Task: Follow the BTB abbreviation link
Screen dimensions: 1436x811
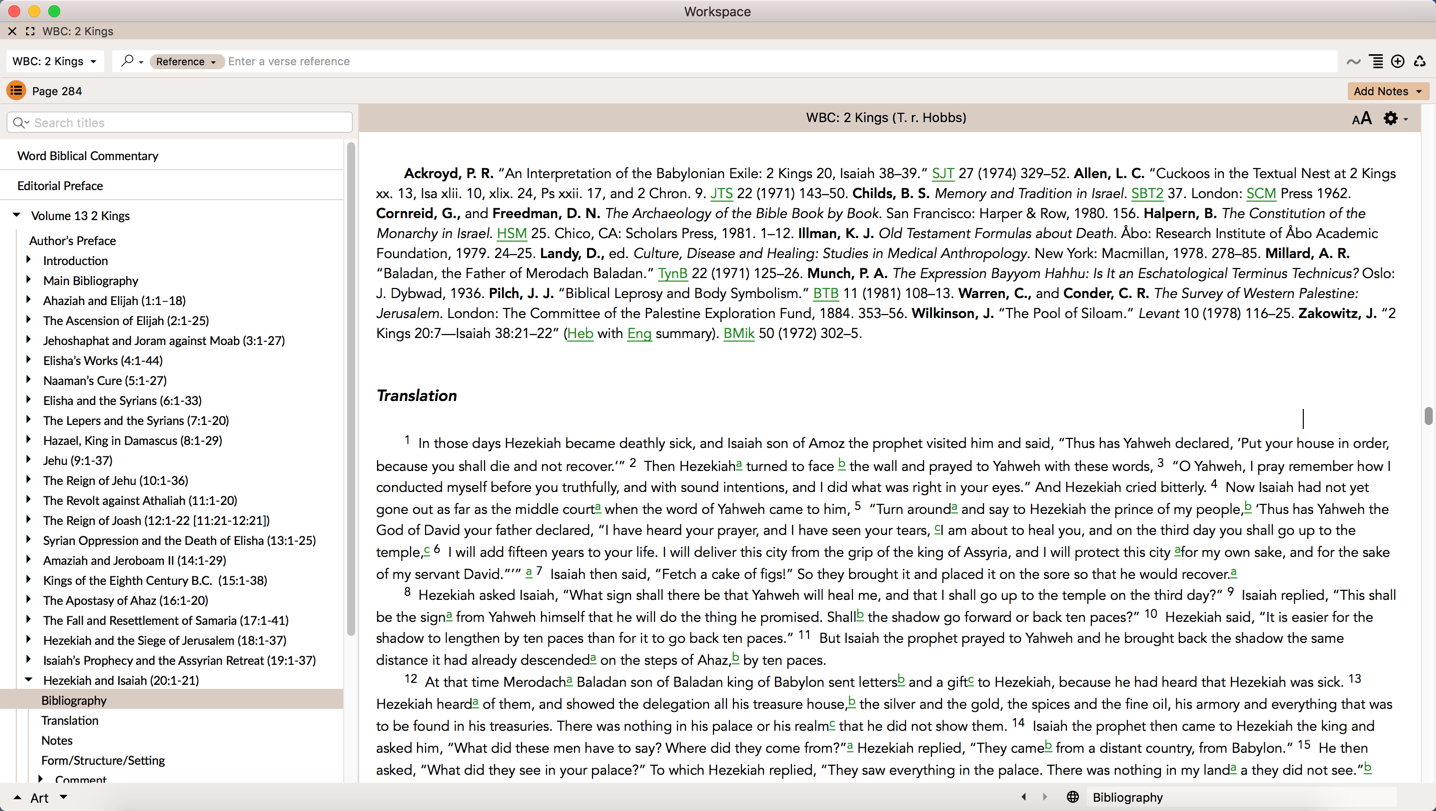Action: click(x=826, y=294)
